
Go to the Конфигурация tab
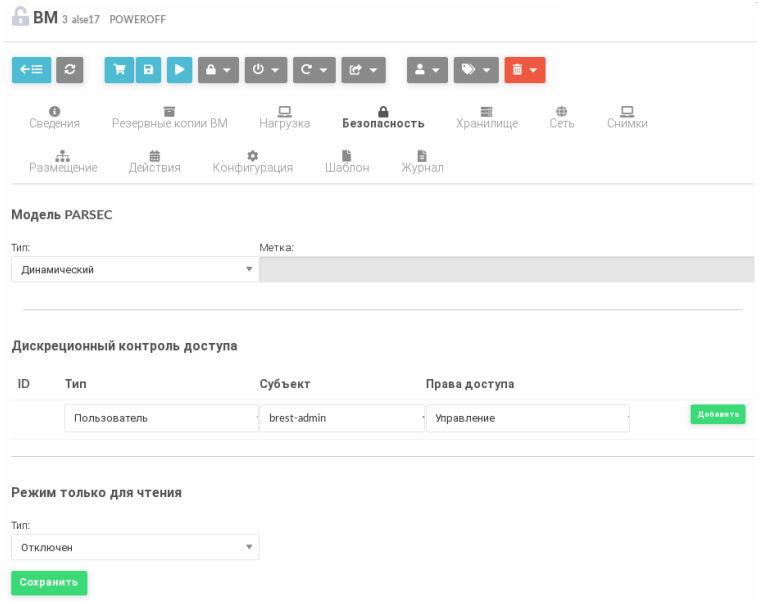253,162
